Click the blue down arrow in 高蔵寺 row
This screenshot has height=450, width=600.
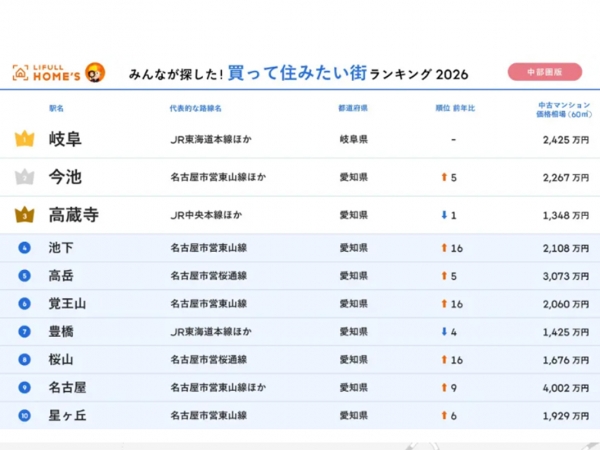coord(444,215)
